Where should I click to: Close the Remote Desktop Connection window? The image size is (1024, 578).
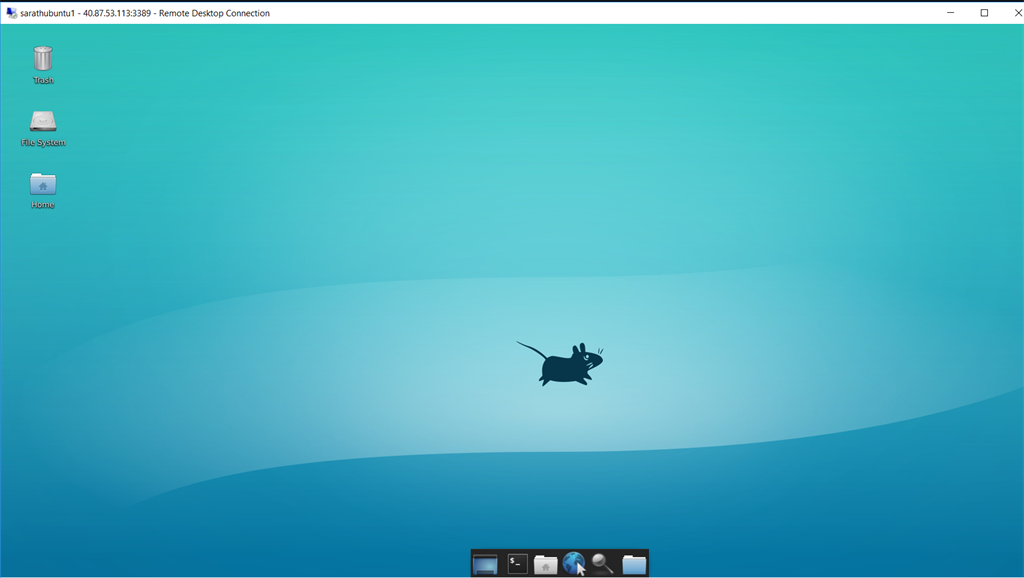[1016, 12]
